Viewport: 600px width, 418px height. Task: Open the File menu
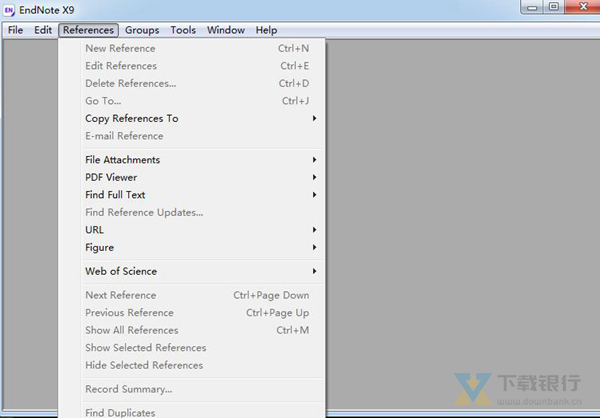tap(15, 30)
